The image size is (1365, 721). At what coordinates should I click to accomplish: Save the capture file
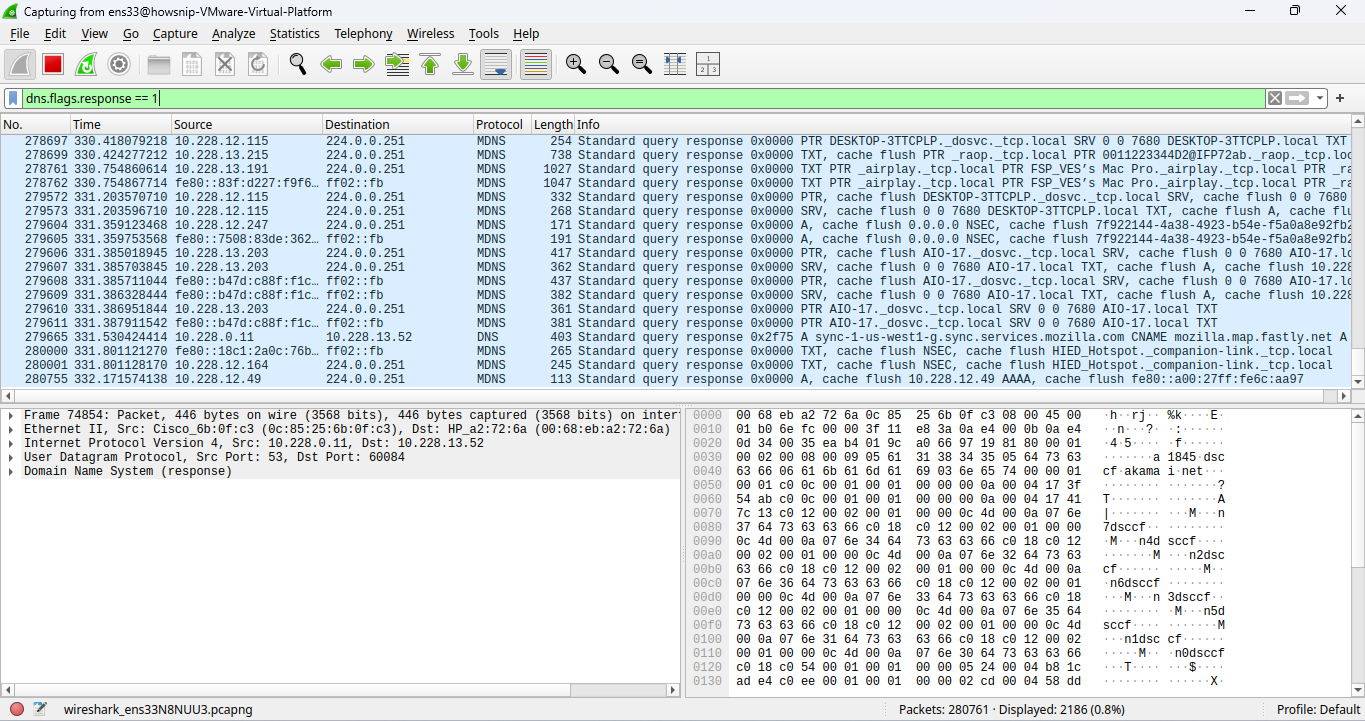click(192, 65)
